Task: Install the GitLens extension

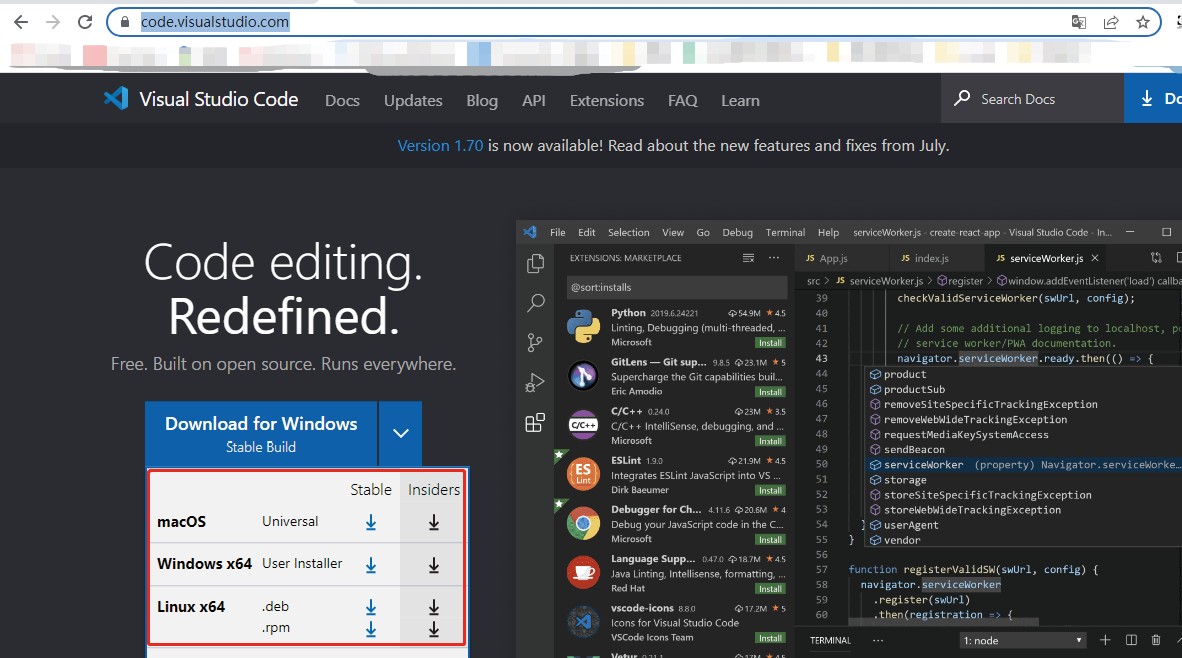Action: [770, 392]
